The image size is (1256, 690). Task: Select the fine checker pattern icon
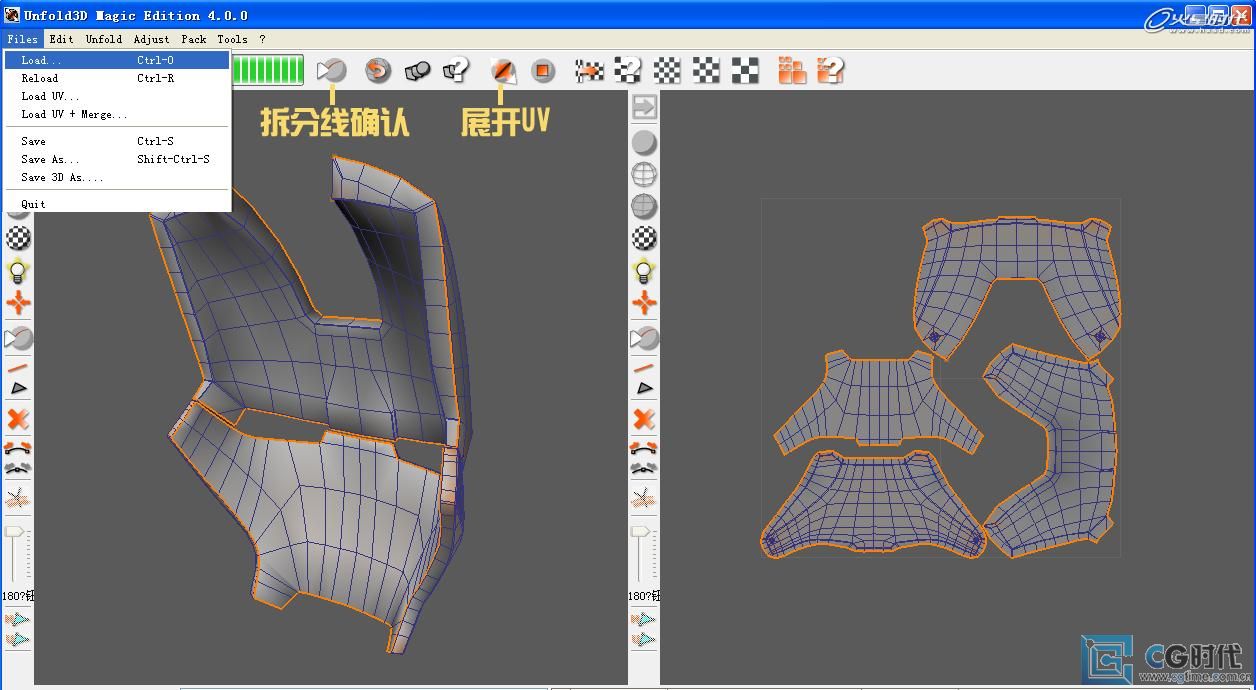pyautogui.click(x=667, y=70)
